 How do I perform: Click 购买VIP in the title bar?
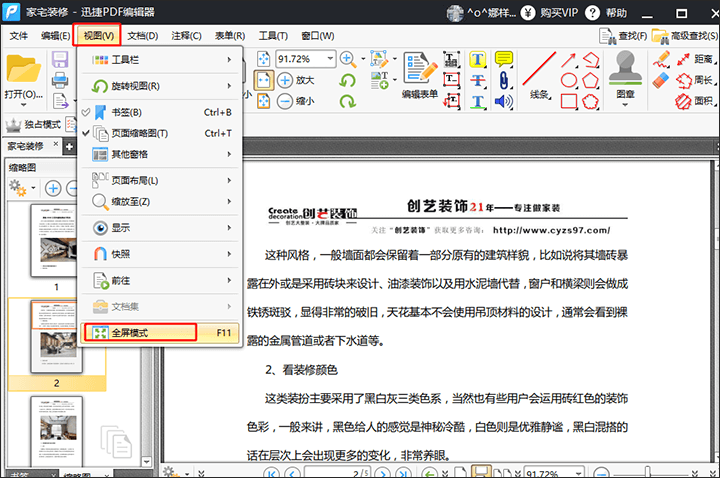pos(556,12)
